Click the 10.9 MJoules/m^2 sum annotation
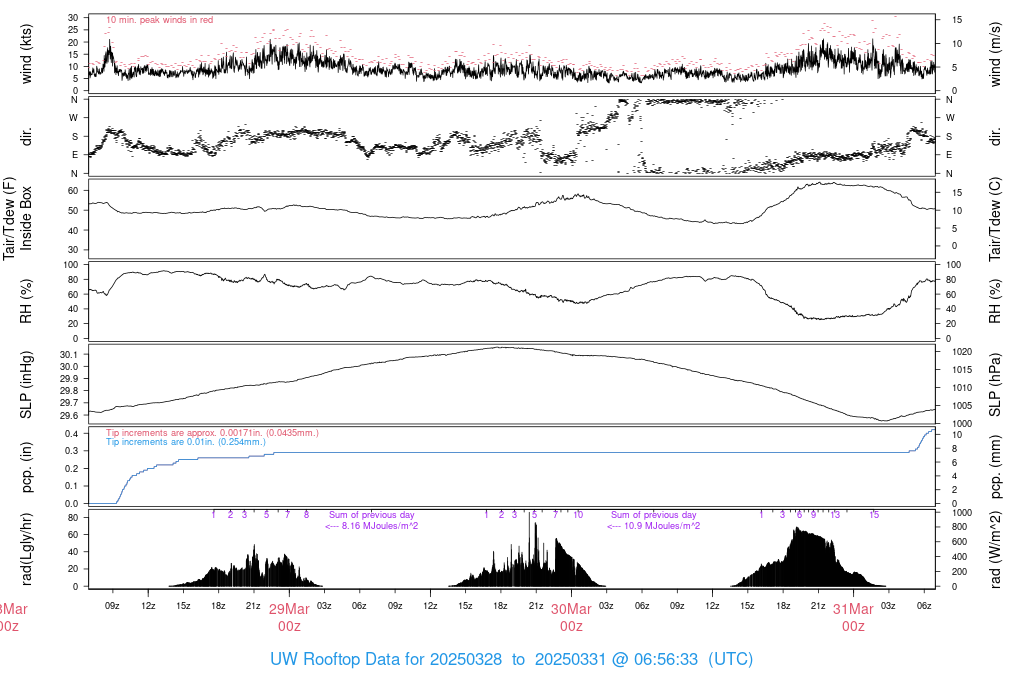This screenshot has width=1024, height=700. tap(654, 526)
